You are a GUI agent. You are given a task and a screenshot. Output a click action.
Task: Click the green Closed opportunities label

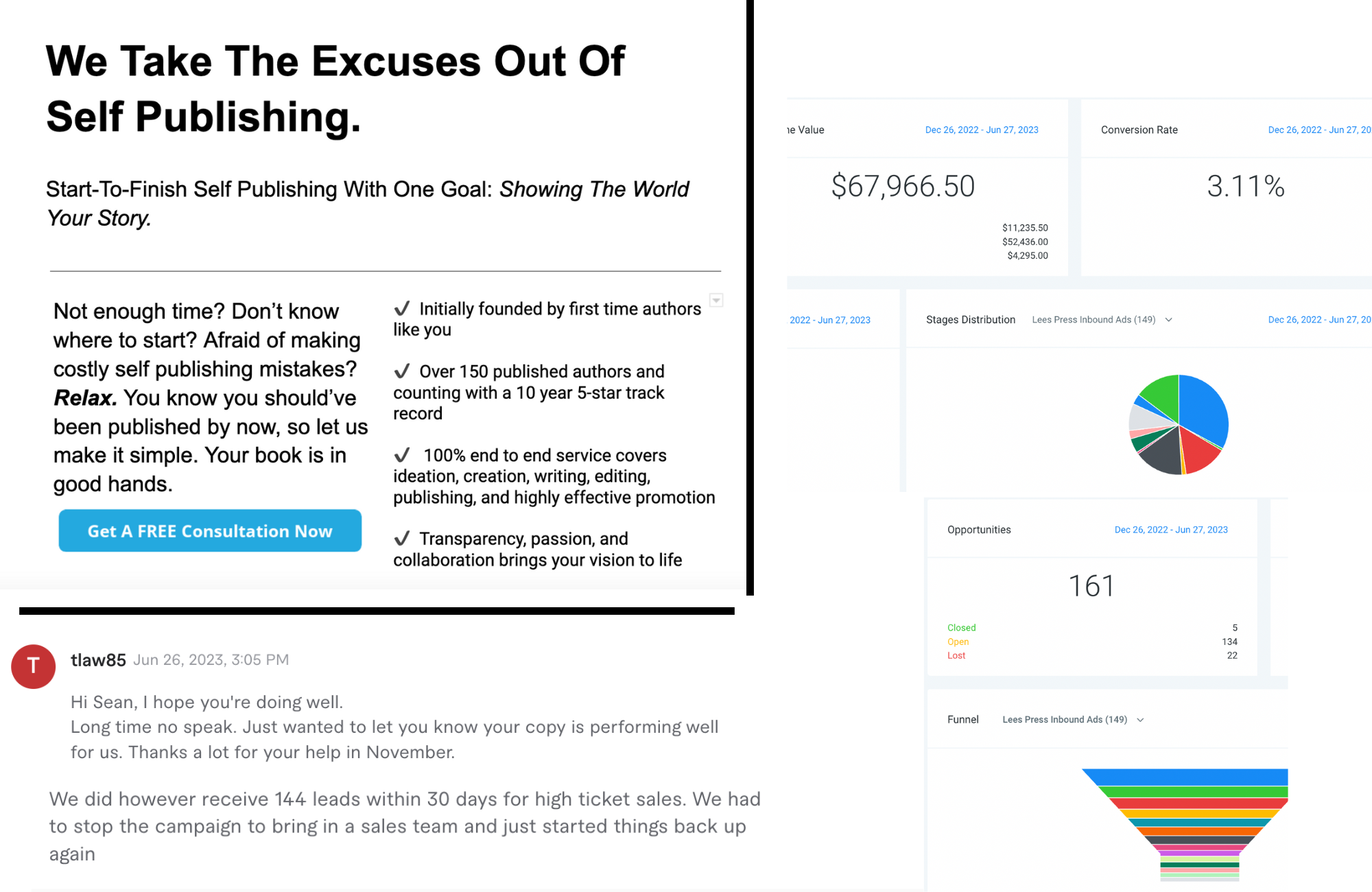[961, 628]
